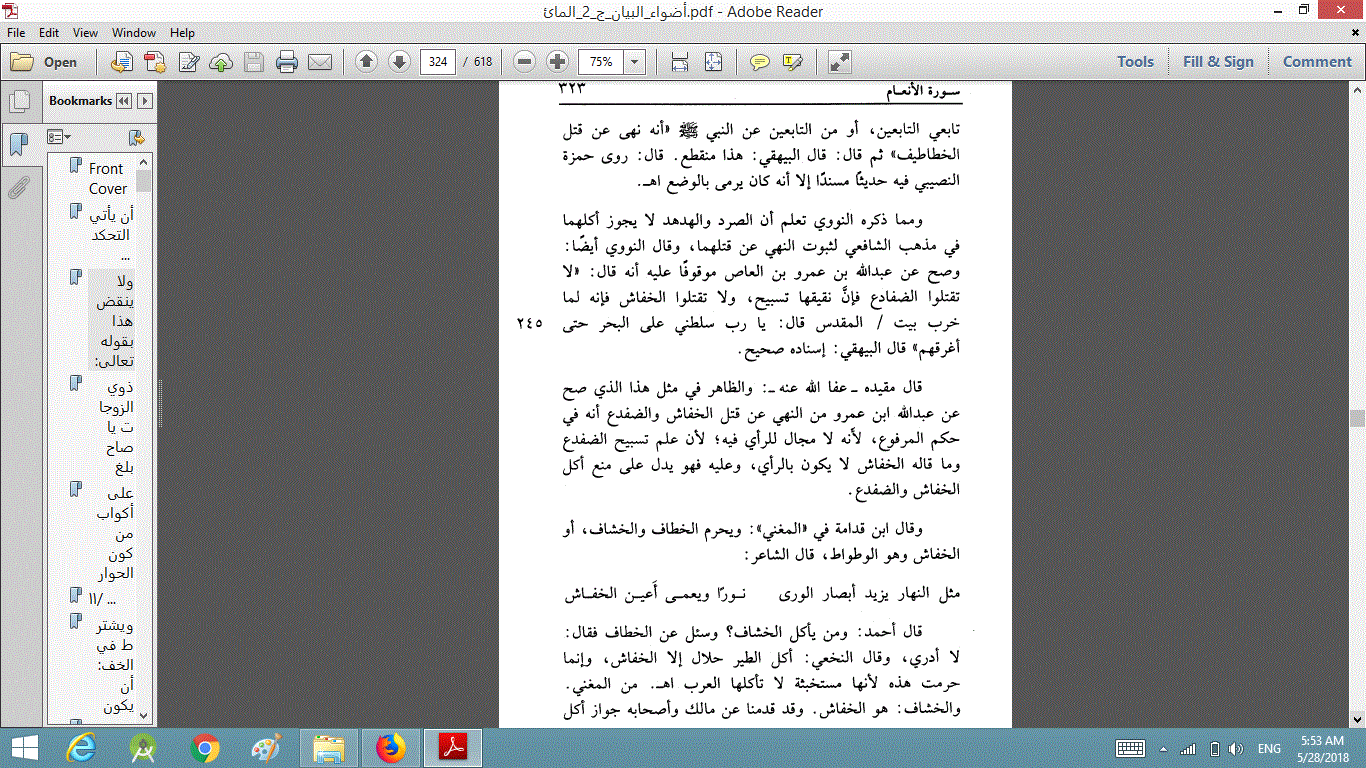This screenshot has width=1366, height=768.
Task: Click the create PDF online icon
Action: 155,62
